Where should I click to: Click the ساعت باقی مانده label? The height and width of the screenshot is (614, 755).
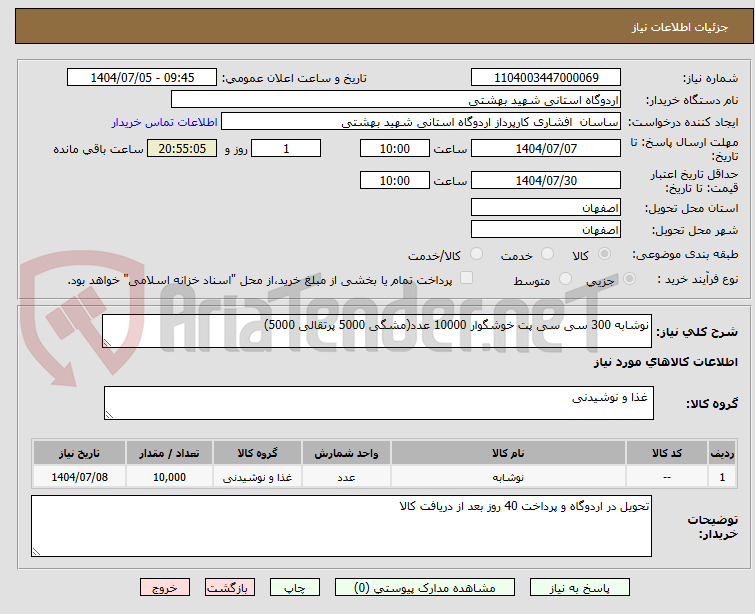tap(98, 149)
